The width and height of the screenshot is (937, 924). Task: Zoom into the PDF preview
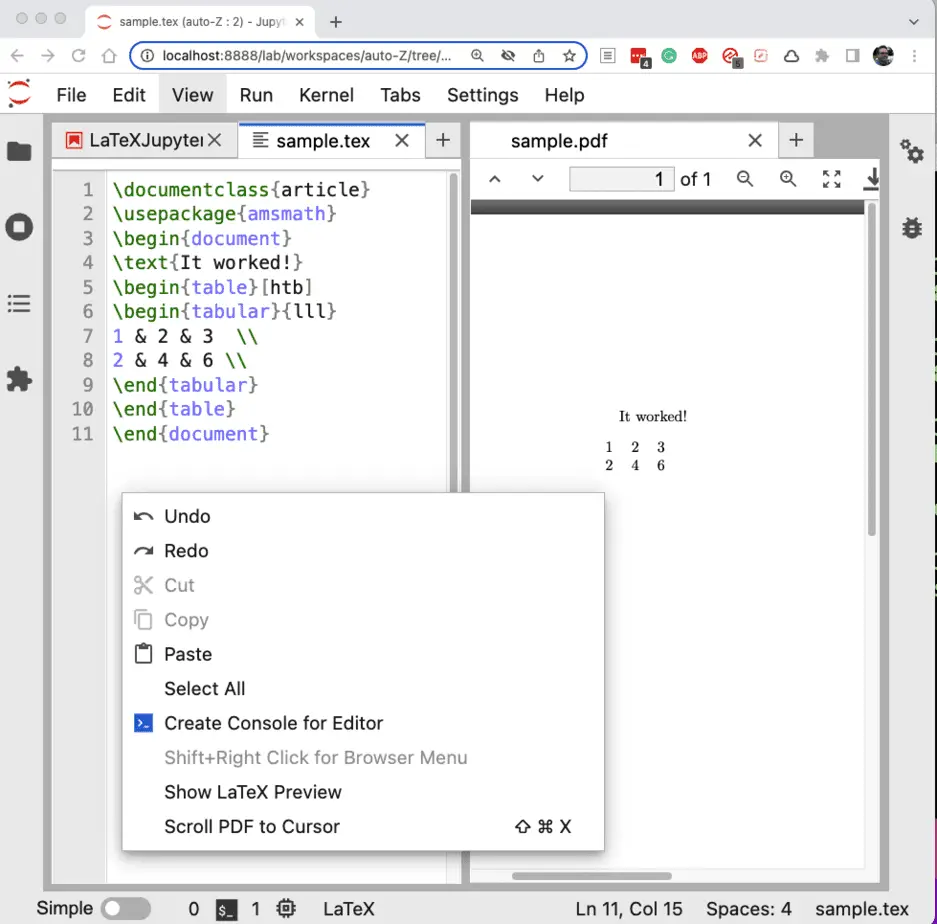(788, 178)
